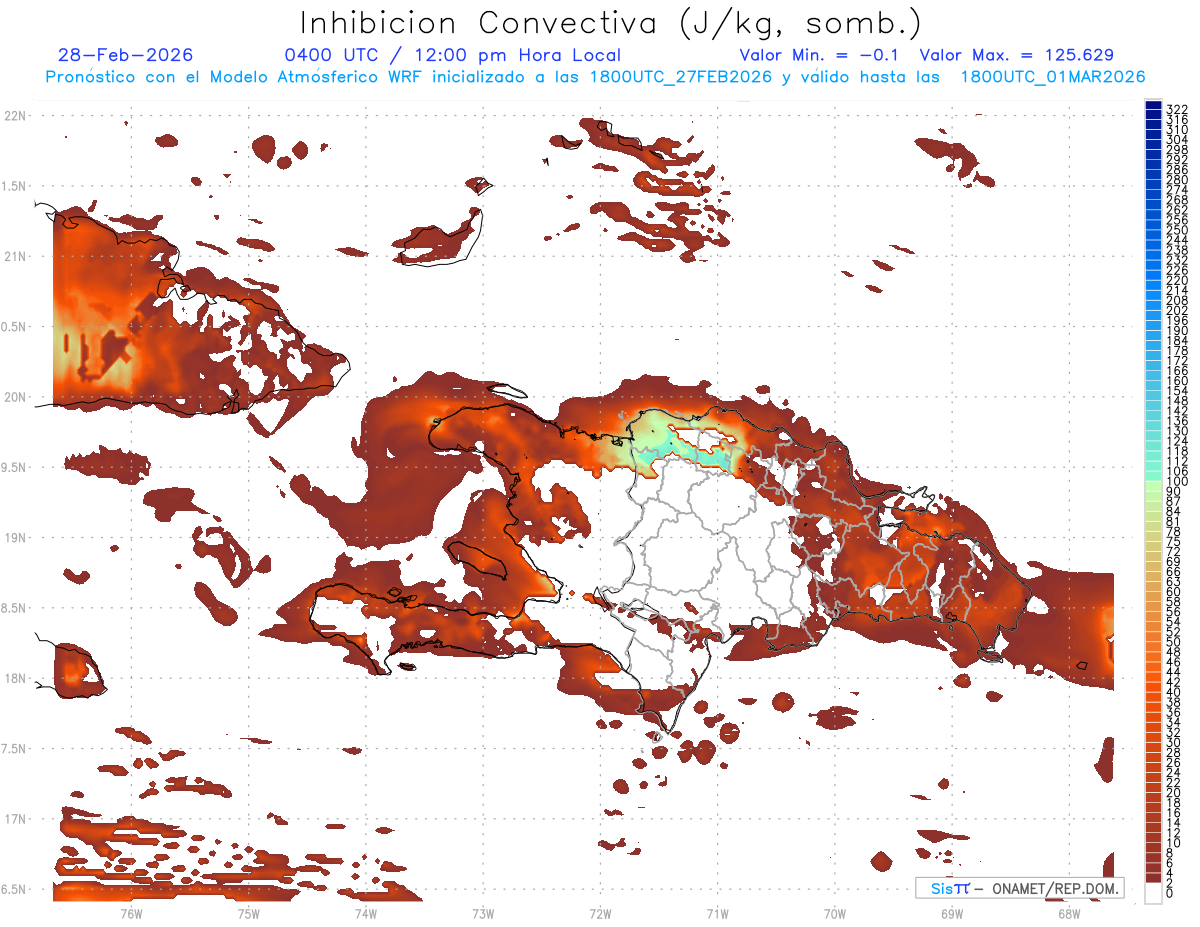Click the "1800UTC_01MAR2026" valid-until time
Screen dimensions: 1200x927
tap(1053, 77)
